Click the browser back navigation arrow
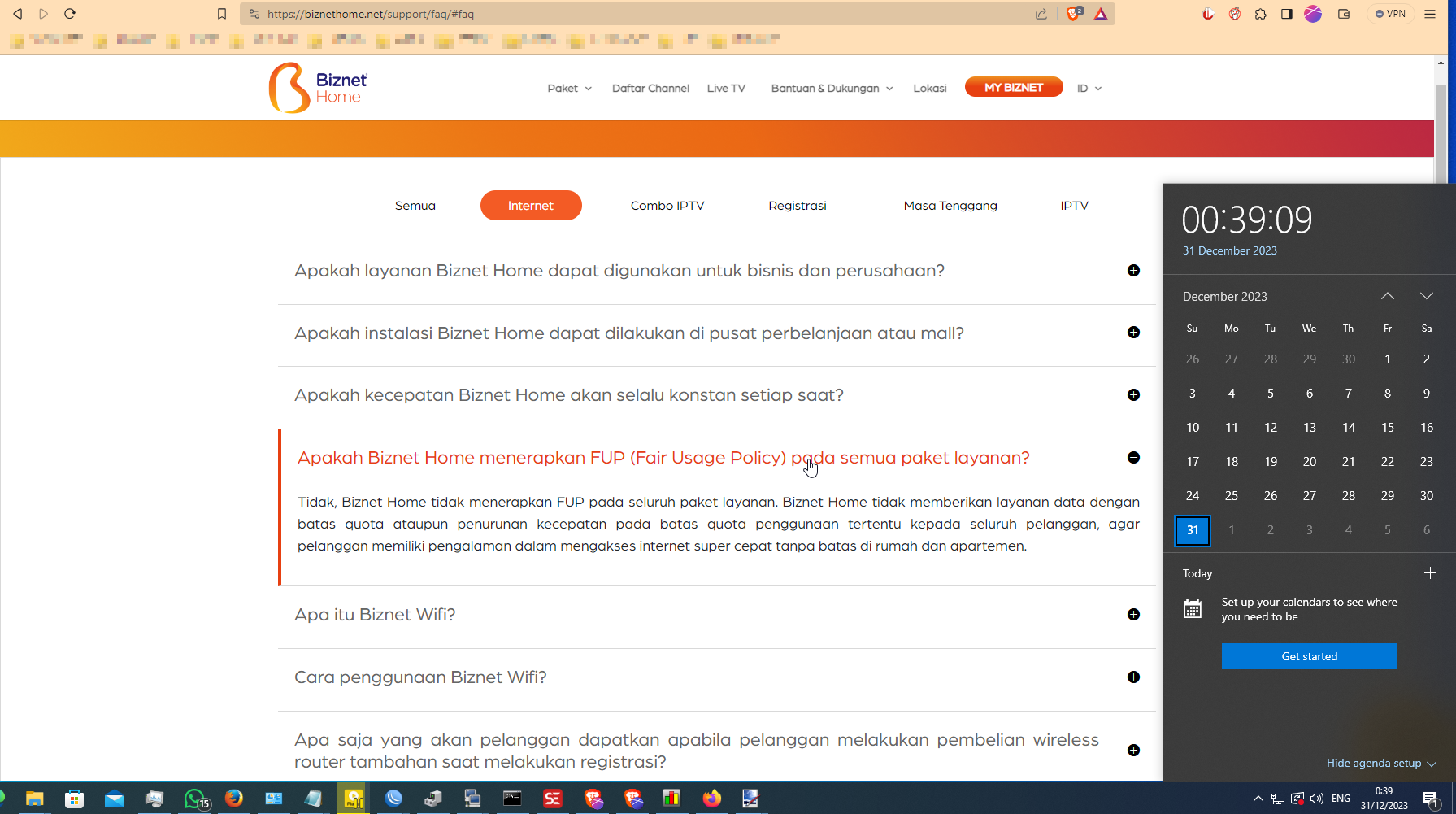The image size is (1456, 814). pos(18,14)
